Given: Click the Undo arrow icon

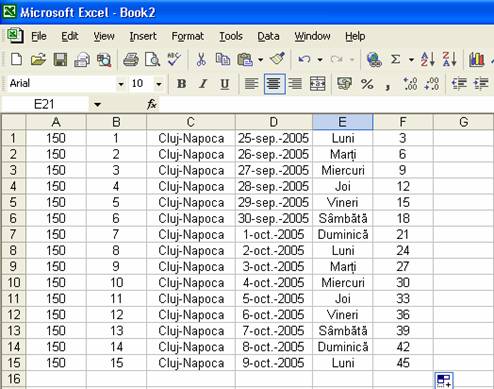Looking at the screenshot, I should 304,60.
